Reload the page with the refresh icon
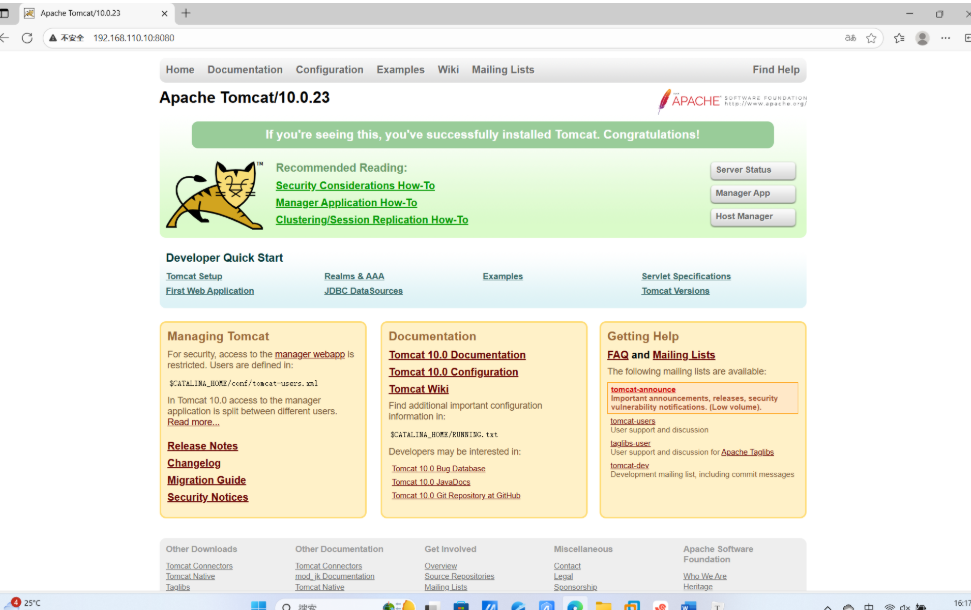The height and width of the screenshot is (610, 971). [x=27, y=38]
